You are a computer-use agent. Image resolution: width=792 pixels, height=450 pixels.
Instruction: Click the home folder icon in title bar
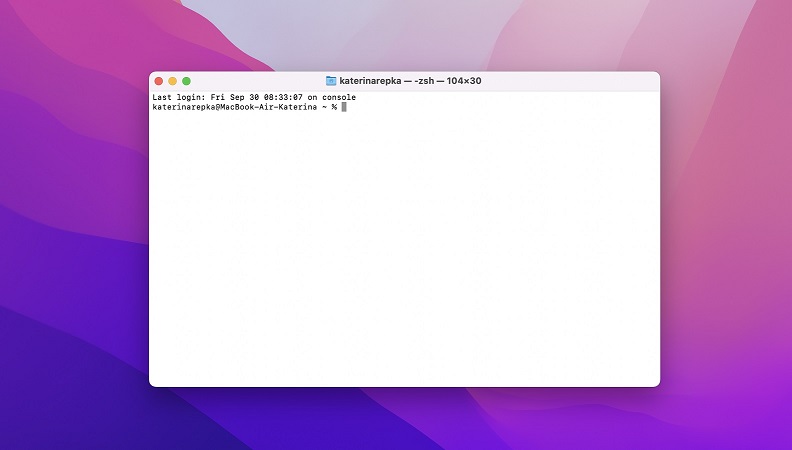click(x=331, y=81)
